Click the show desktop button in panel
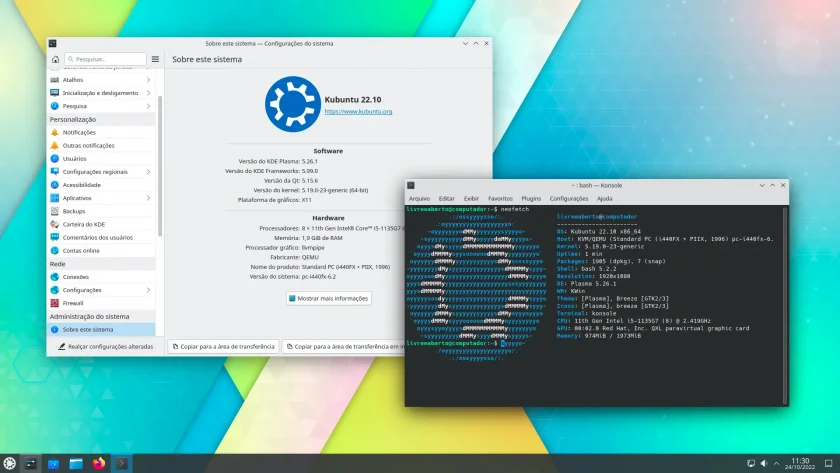Viewport: 840px width, 473px height. [x=828, y=464]
